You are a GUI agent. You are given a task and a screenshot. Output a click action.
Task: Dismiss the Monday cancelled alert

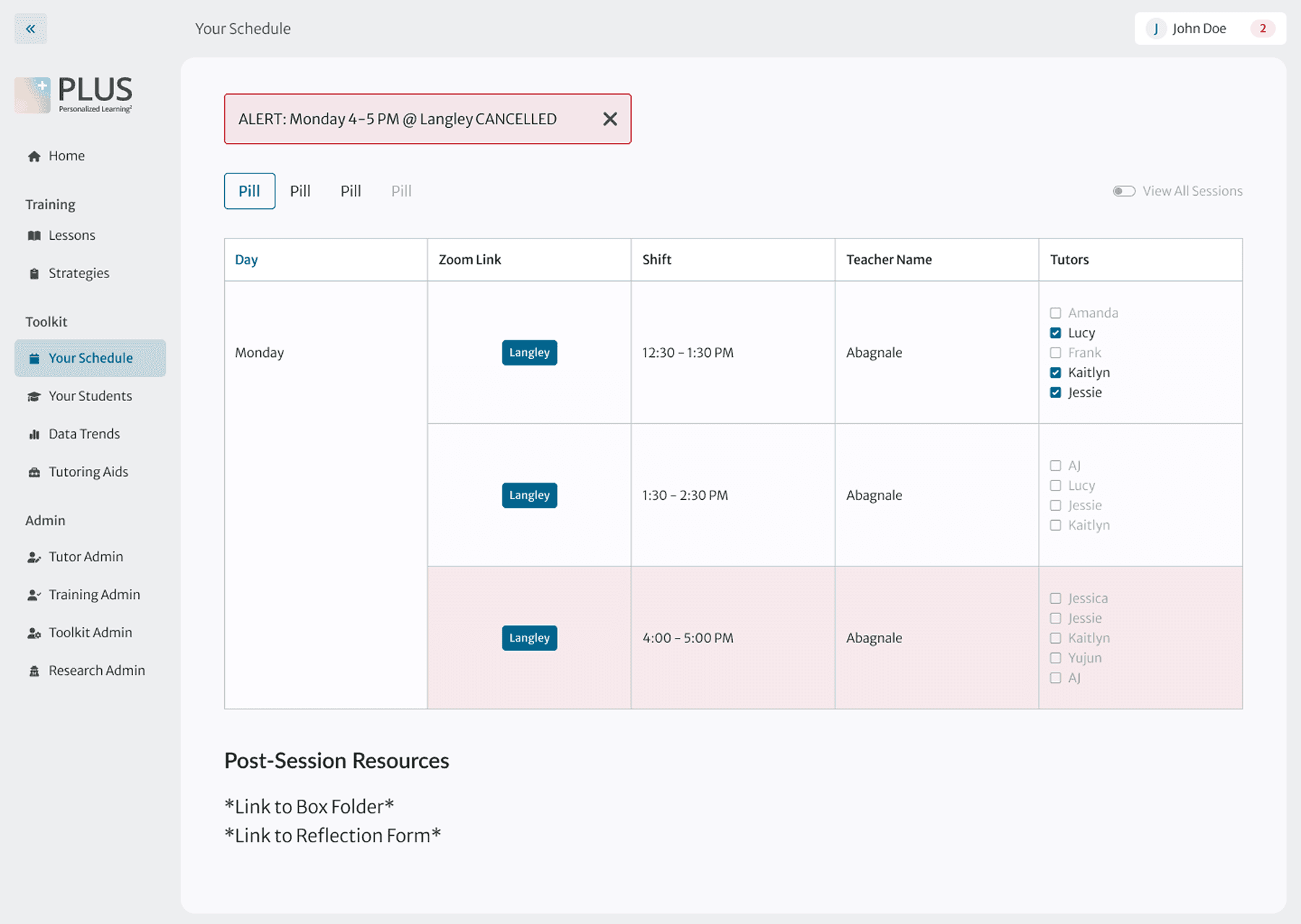[610, 119]
